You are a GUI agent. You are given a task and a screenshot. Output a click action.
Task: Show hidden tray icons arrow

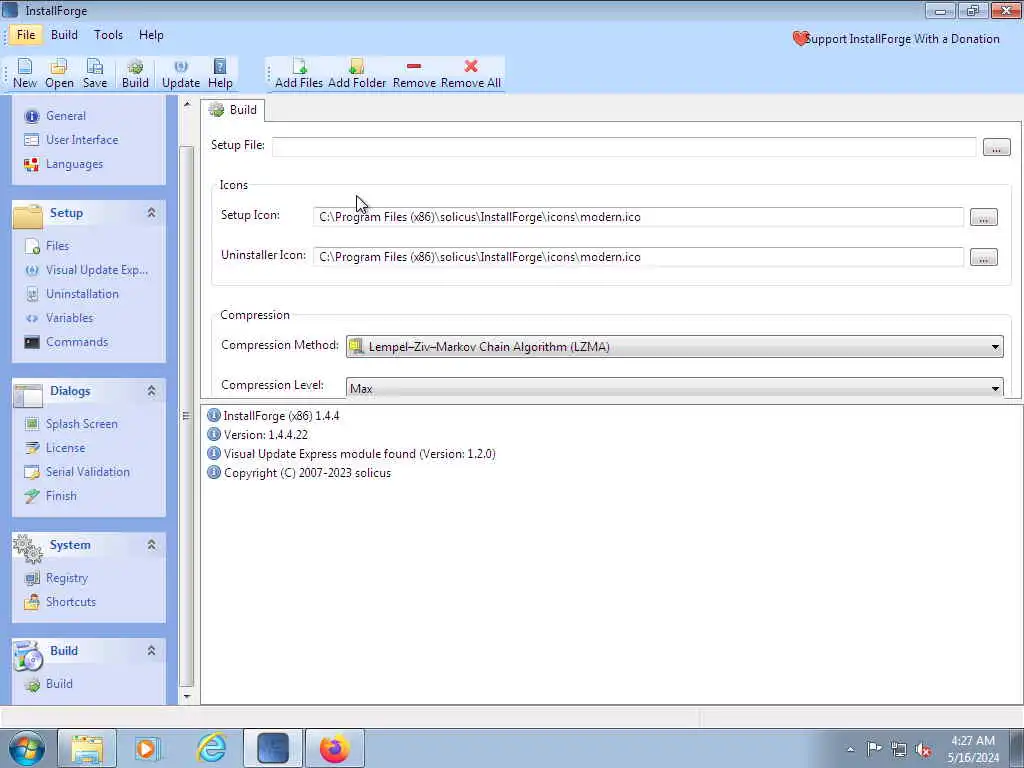(850, 750)
